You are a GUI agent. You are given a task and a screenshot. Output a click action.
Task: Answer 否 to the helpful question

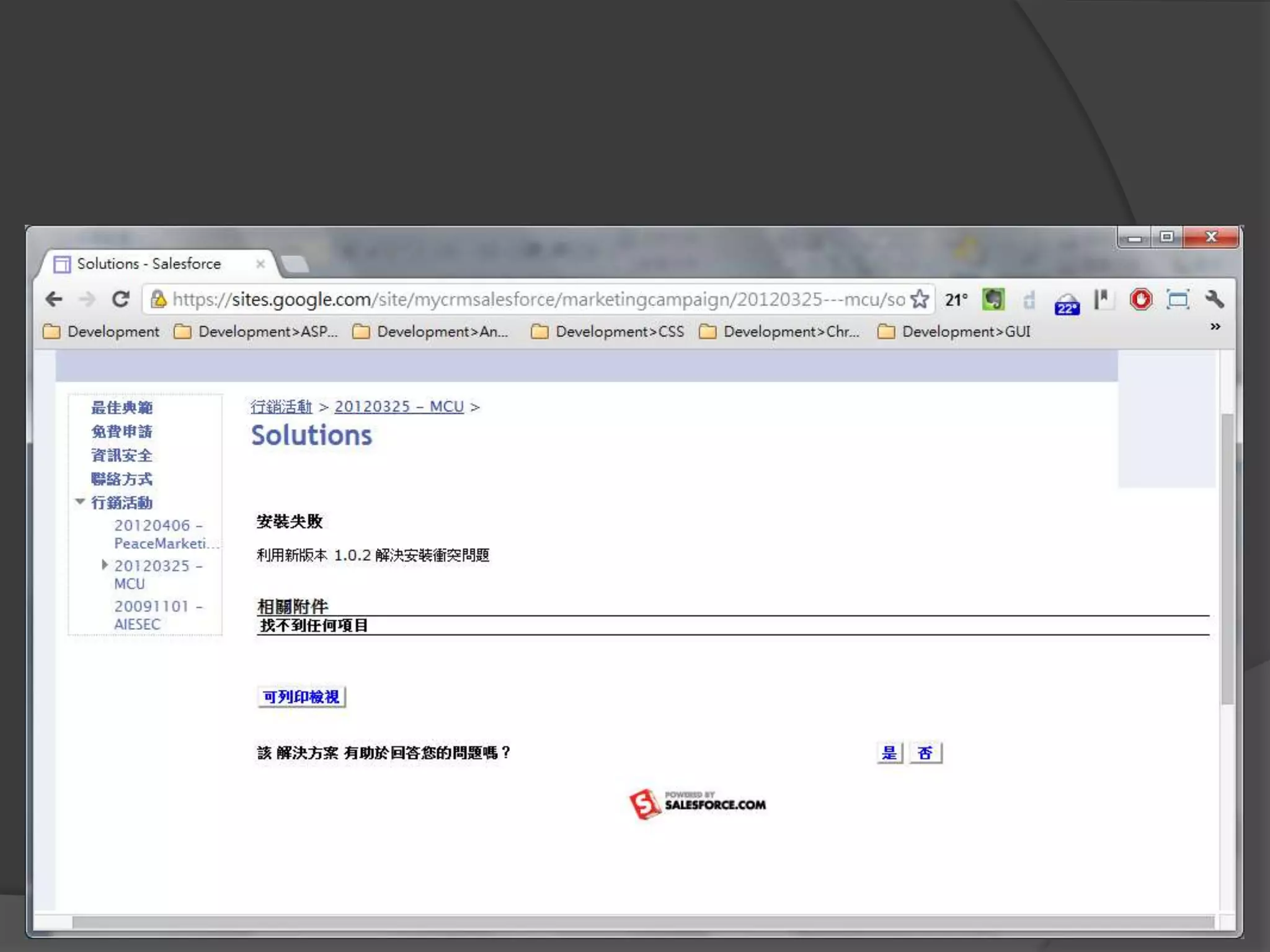tap(925, 753)
